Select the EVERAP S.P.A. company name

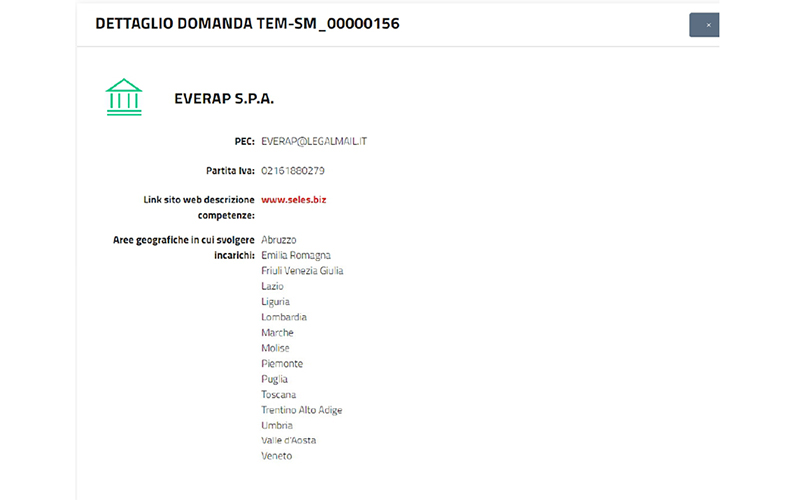click(x=224, y=98)
